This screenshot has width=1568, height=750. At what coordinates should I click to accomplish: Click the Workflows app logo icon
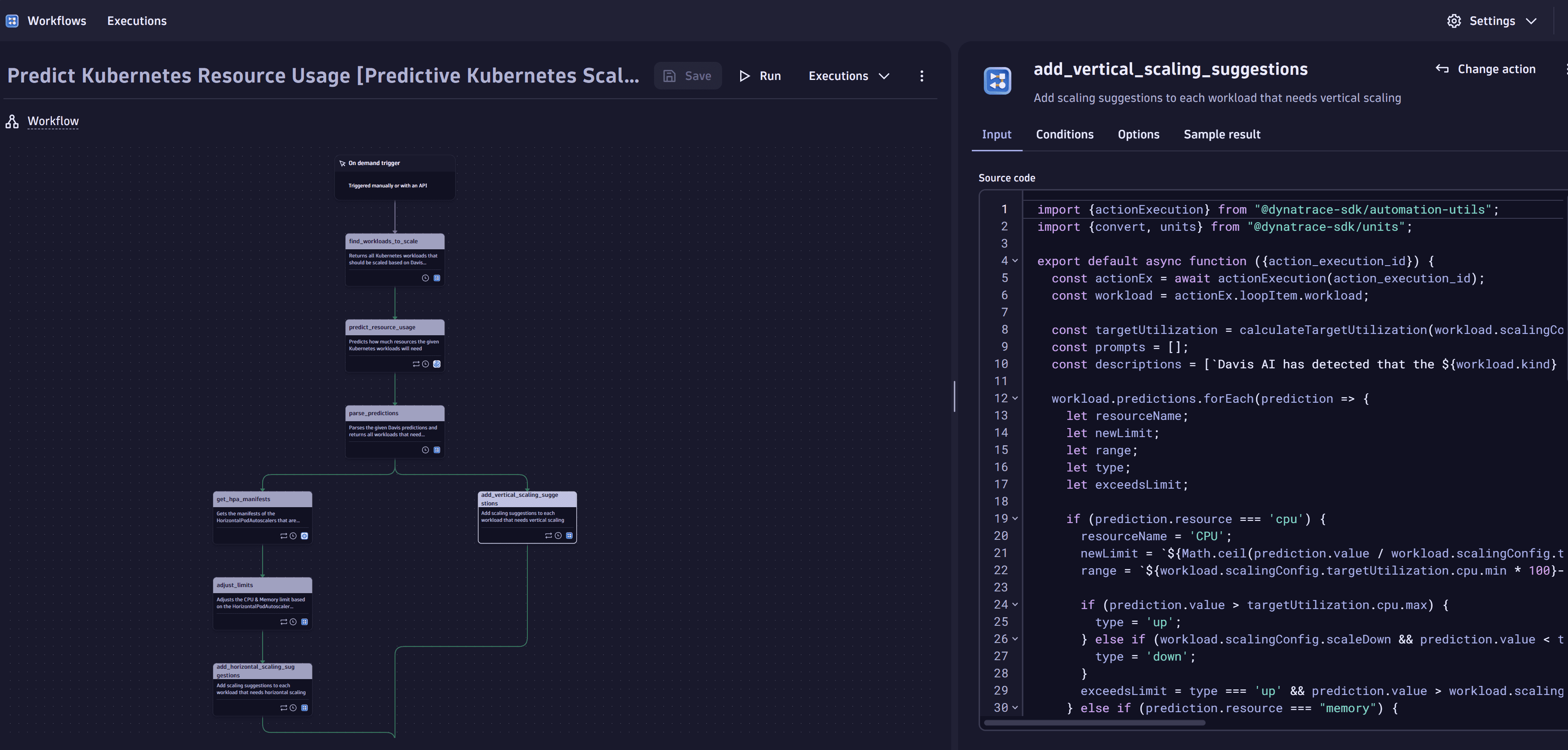(x=12, y=21)
